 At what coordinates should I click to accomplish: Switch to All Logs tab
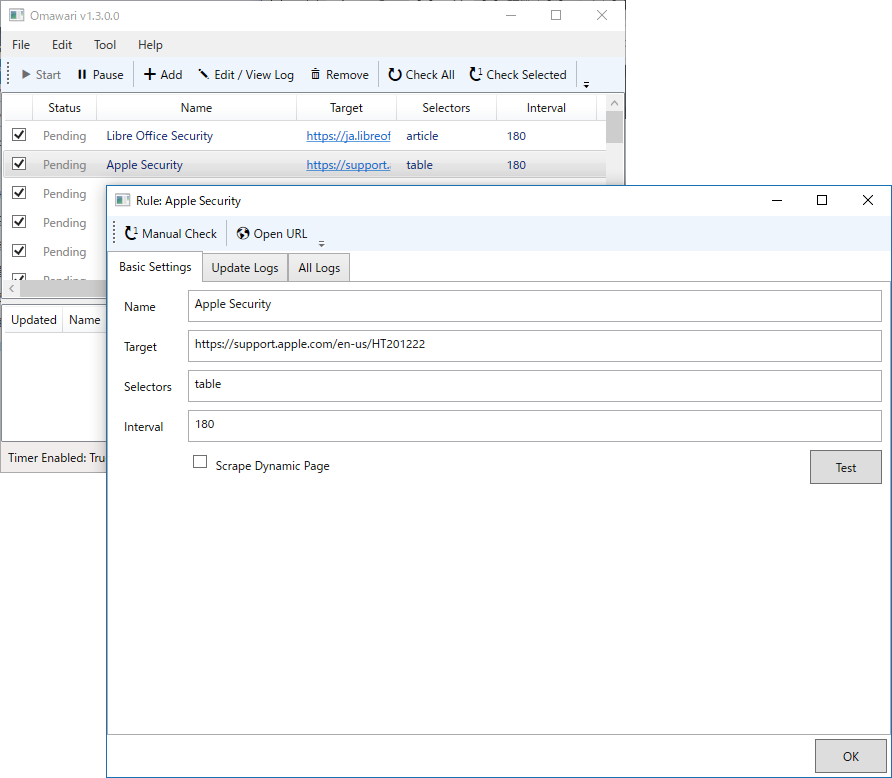[319, 268]
